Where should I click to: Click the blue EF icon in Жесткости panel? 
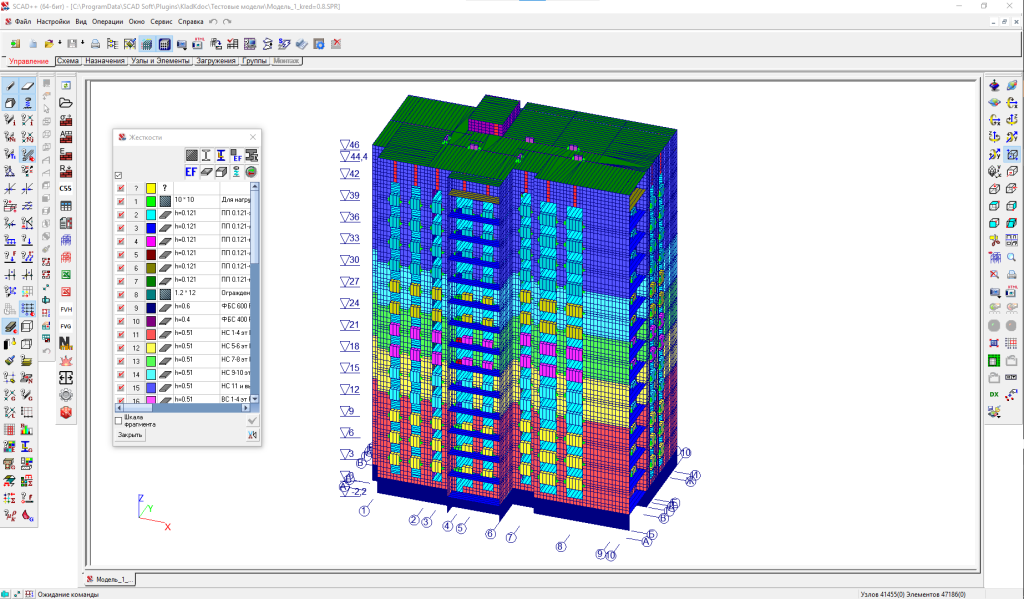click(x=190, y=171)
